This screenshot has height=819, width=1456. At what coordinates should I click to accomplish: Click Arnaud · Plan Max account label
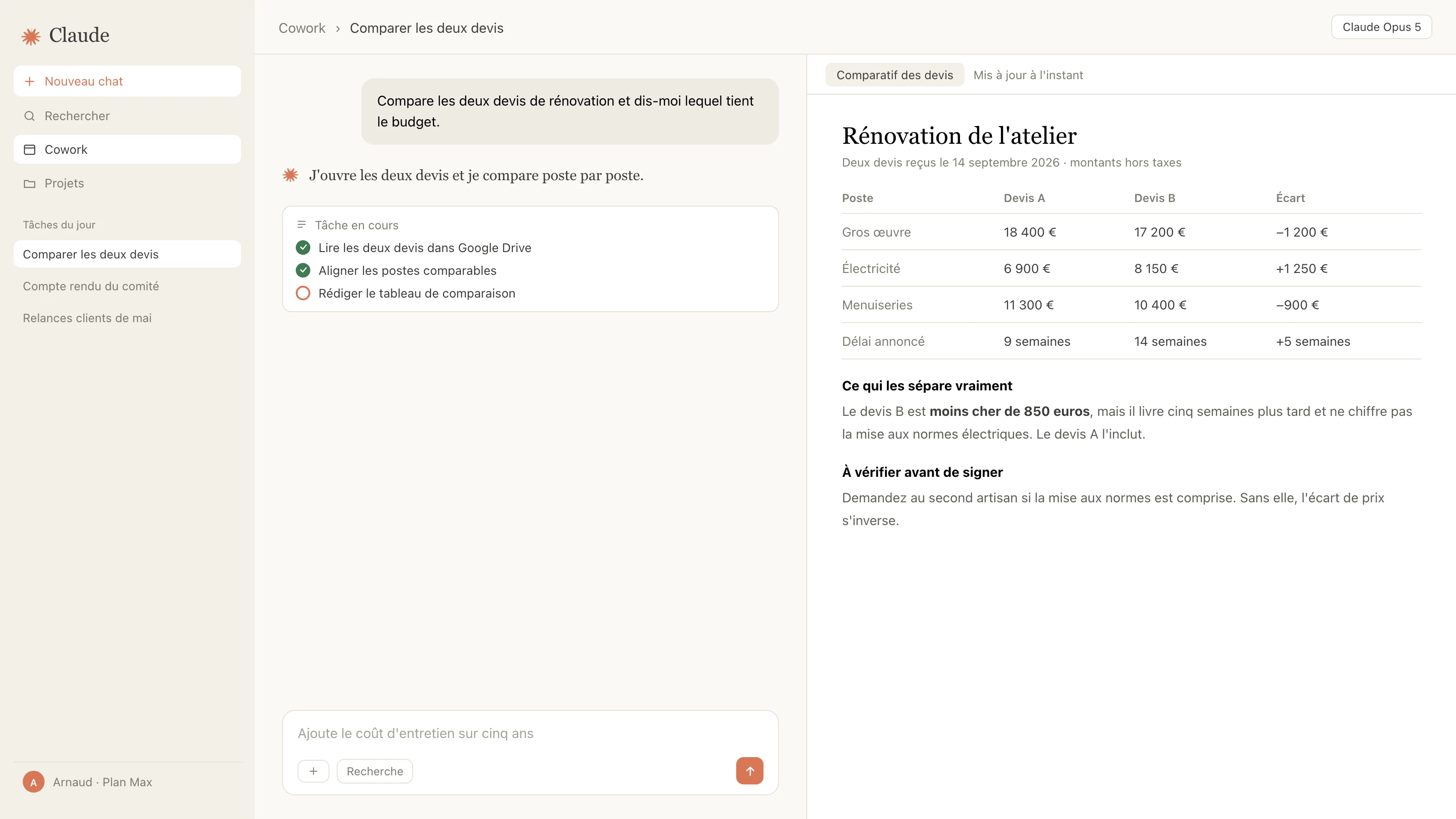pos(102,782)
